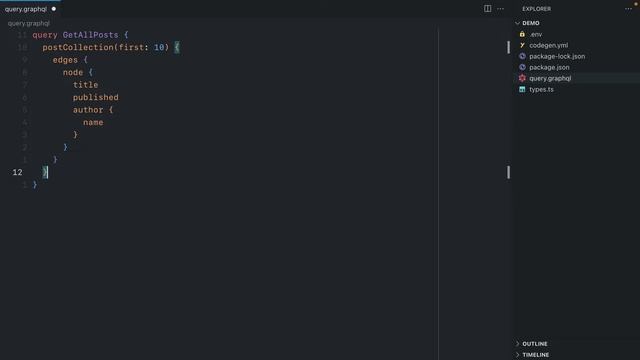Click the npm icon beside package.json
The image size is (640, 360).
(522, 67)
